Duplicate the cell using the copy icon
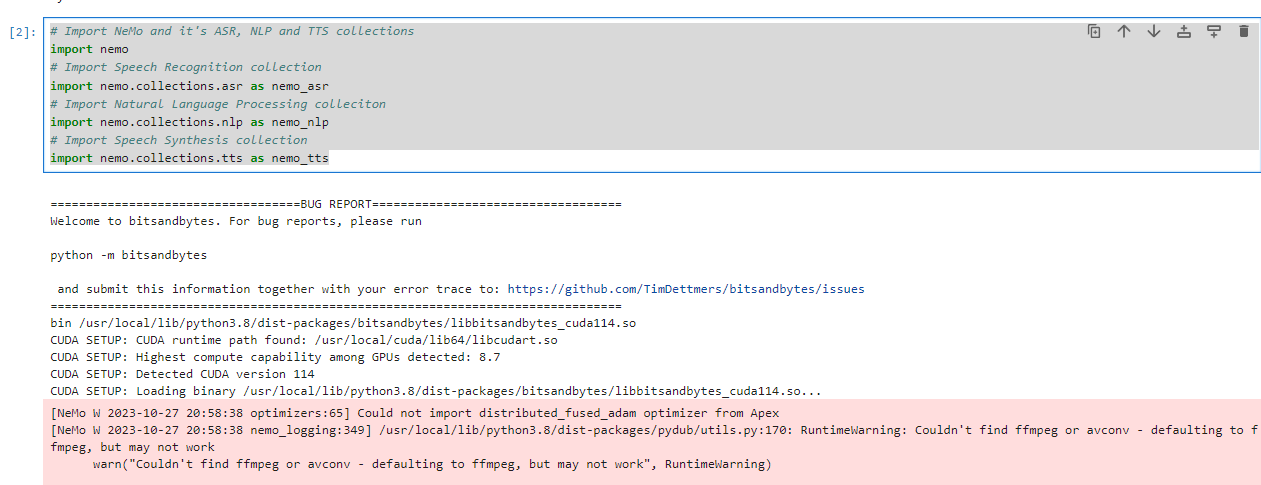This screenshot has width=1261, height=485. point(1094,32)
